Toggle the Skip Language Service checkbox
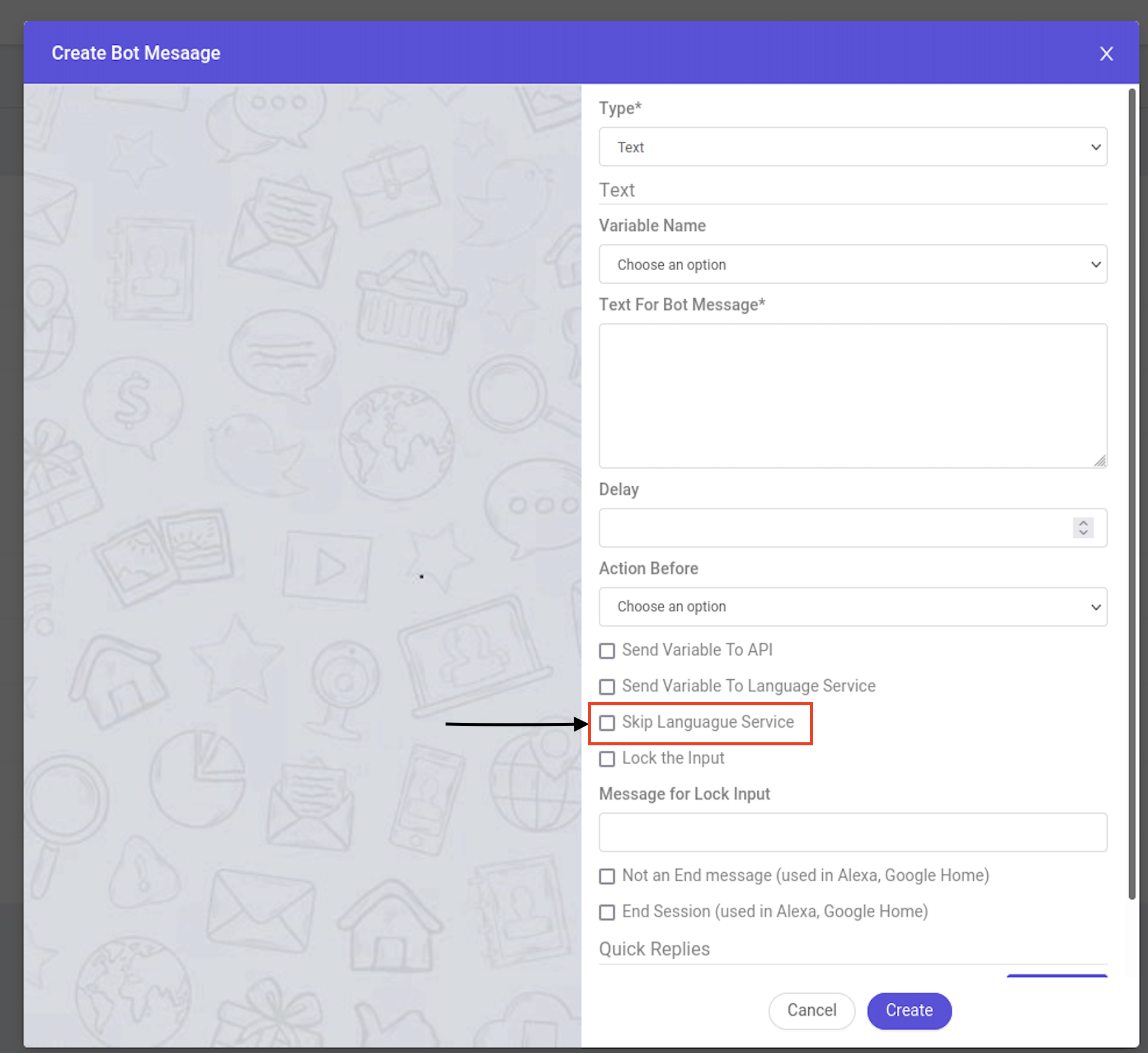This screenshot has height=1053, width=1148. click(607, 723)
